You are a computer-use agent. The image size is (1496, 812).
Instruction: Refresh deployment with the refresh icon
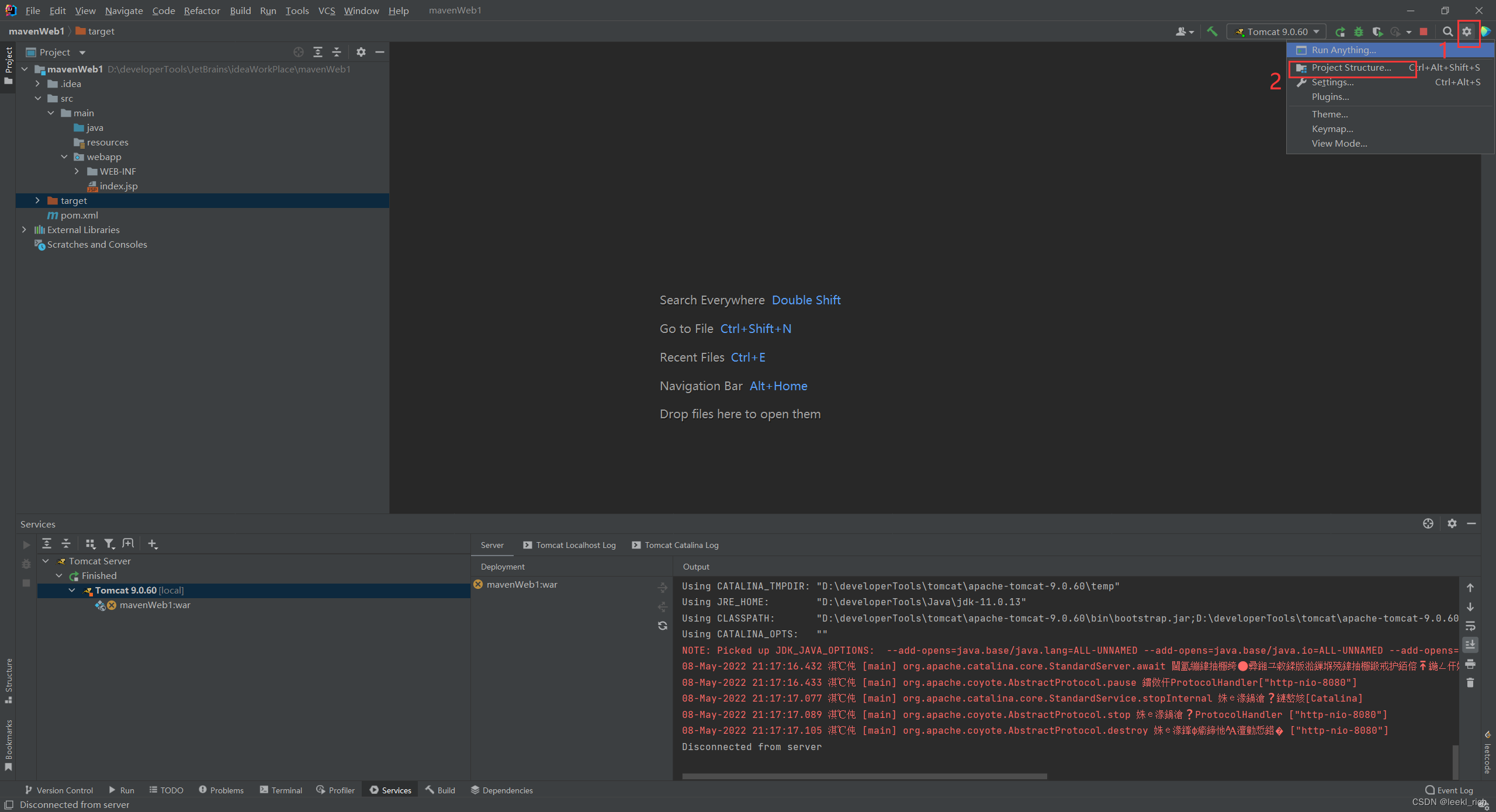pyautogui.click(x=663, y=626)
